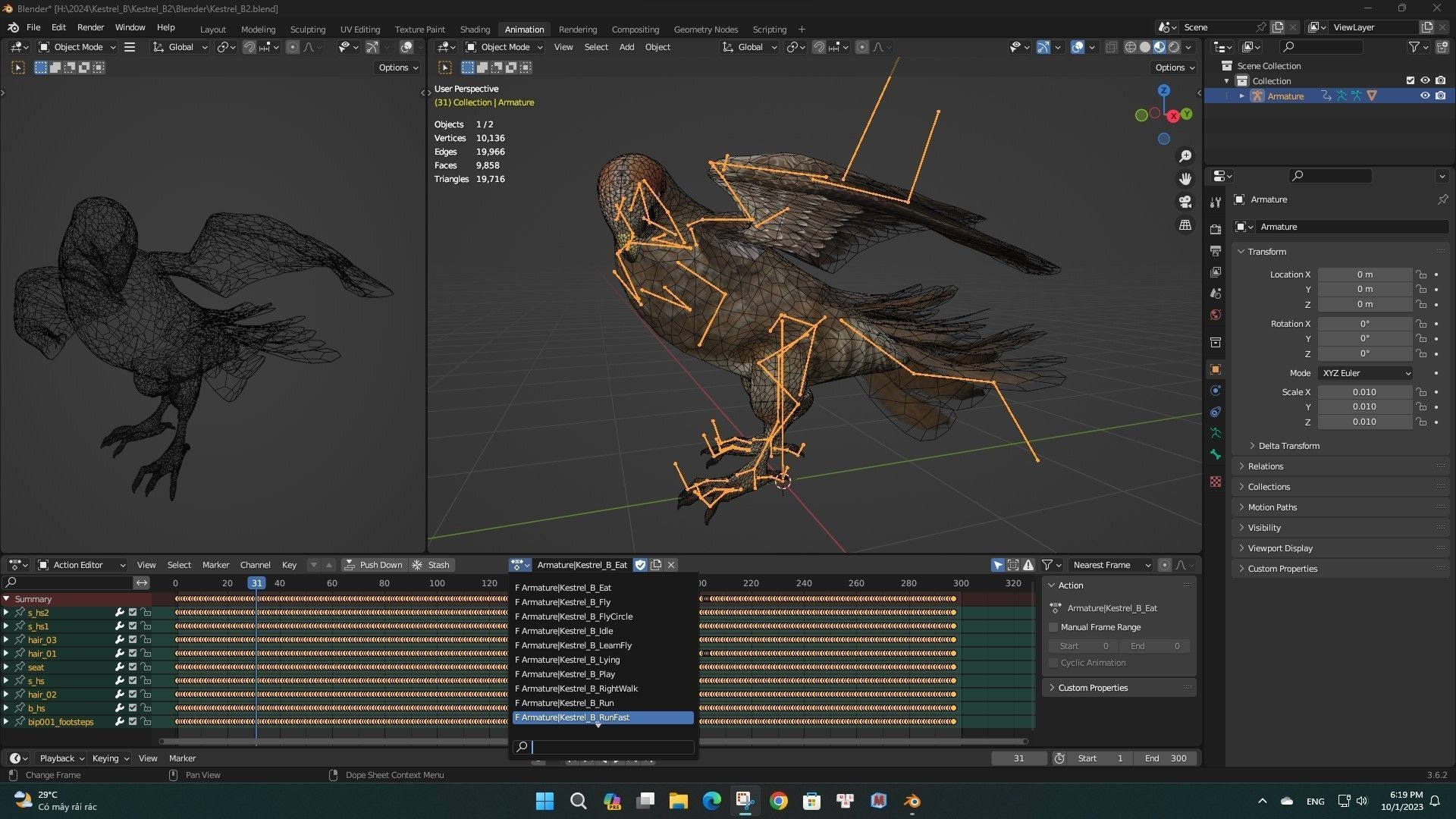Open the Playback dropdown in the timeline
Viewport: 1456px width, 819px height.
tap(61, 758)
